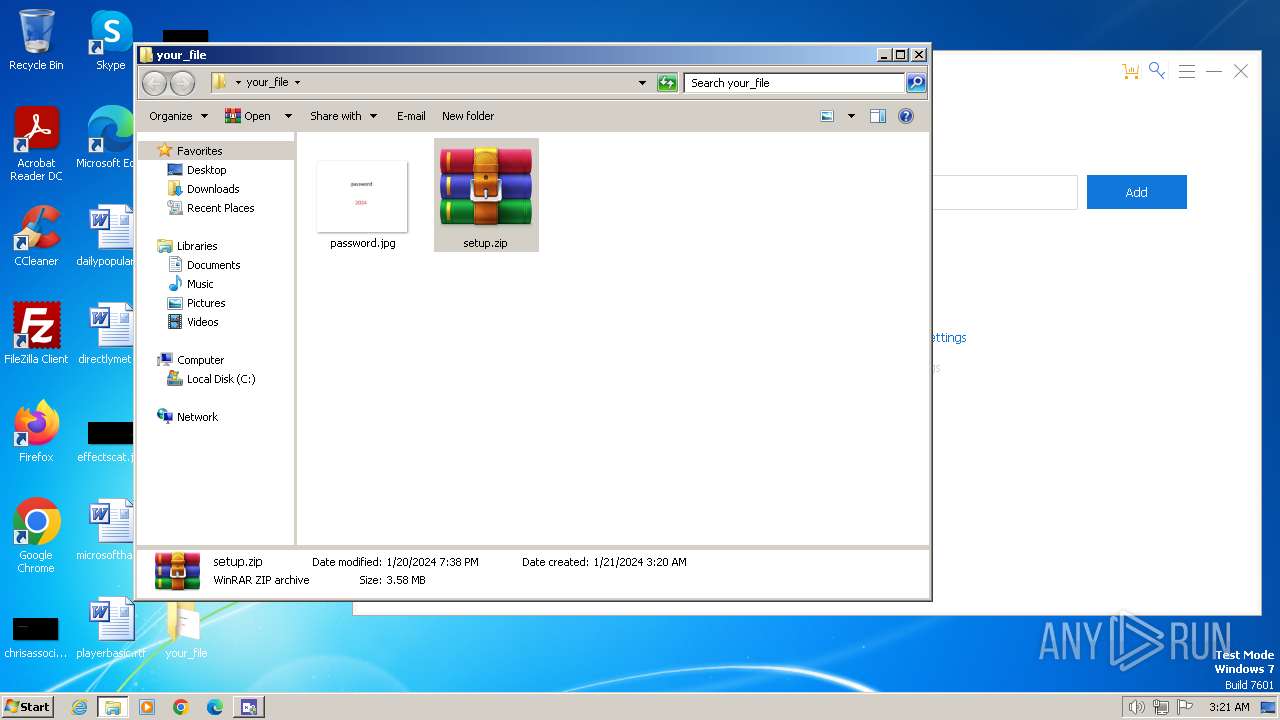Viewport: 1280px width, 720px height.
Task: Click the shopping cart icon in background window
Action: point(1130,71)
